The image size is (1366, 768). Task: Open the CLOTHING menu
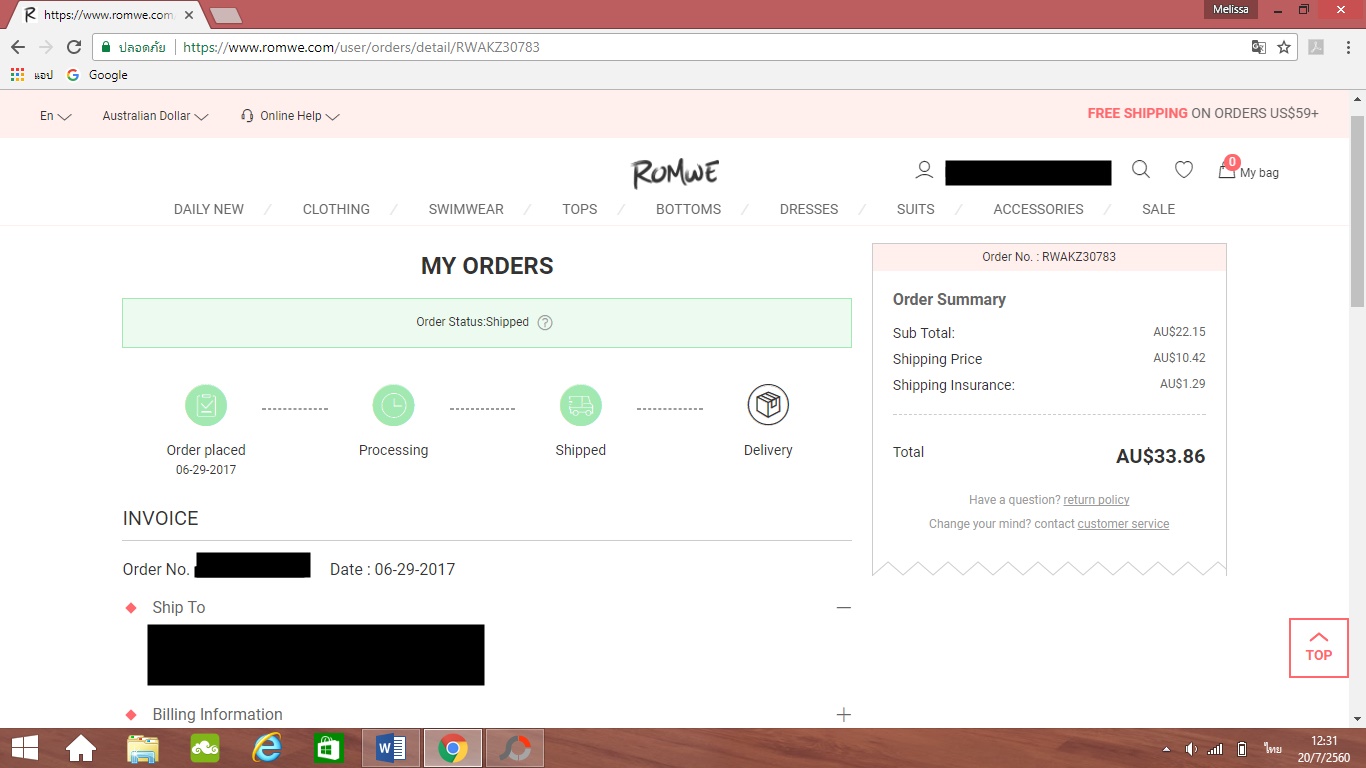[x=336, y=209]
